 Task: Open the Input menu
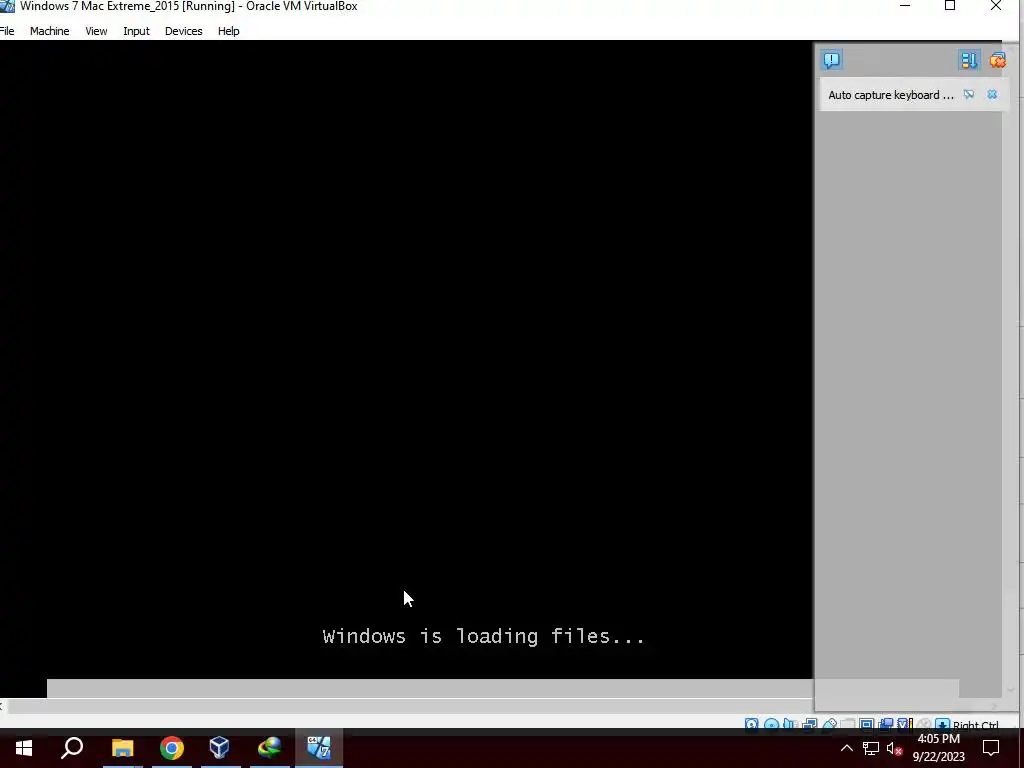[x=136, y=31]
